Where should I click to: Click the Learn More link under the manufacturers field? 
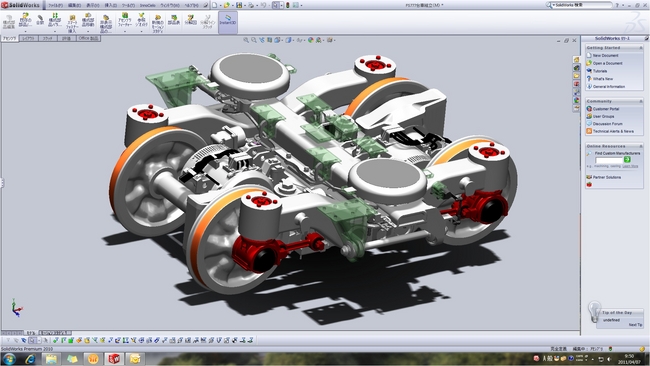click(630, 166)
